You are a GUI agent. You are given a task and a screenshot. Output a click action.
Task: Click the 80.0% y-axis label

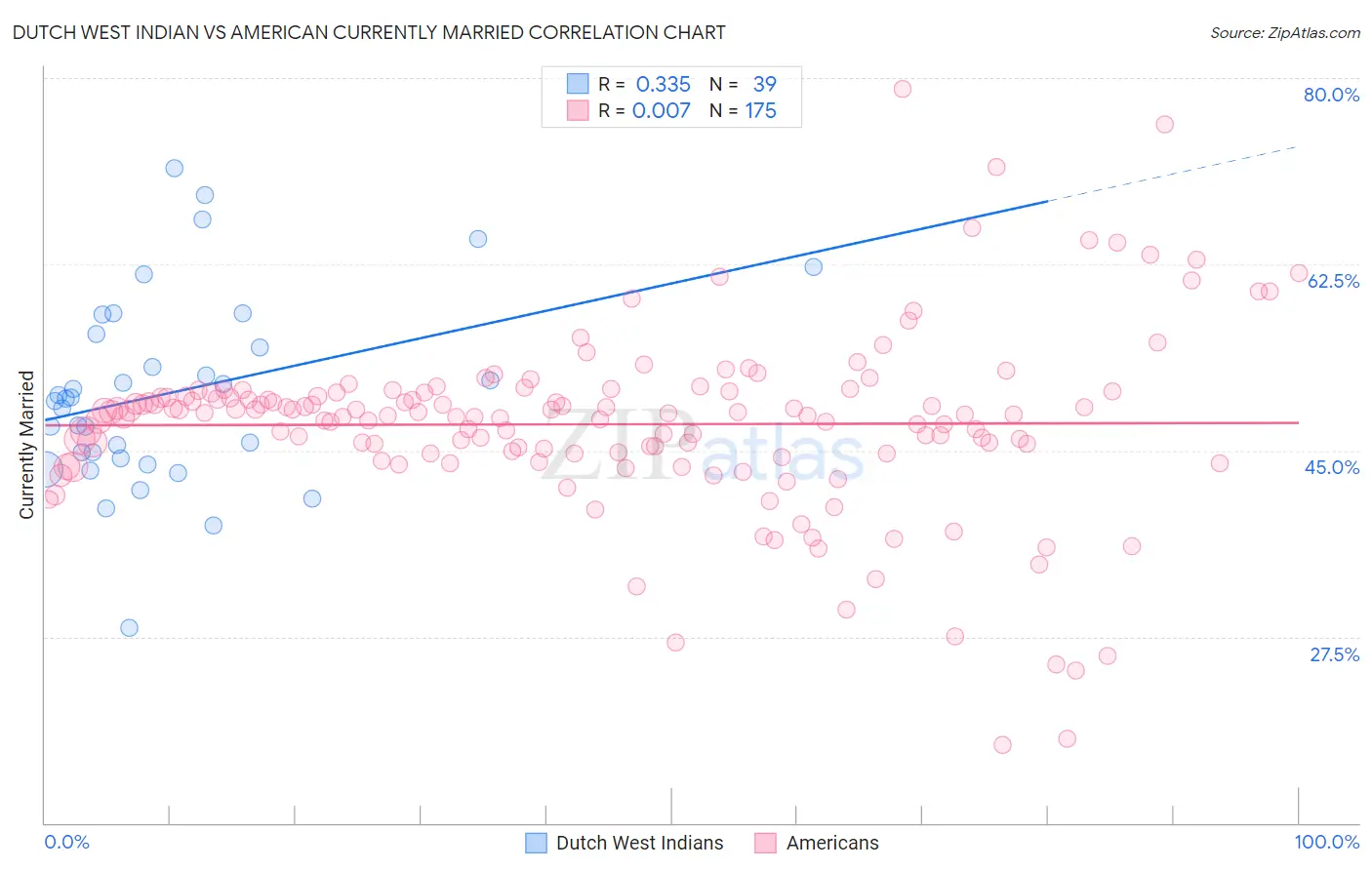tap(1331, 95)
